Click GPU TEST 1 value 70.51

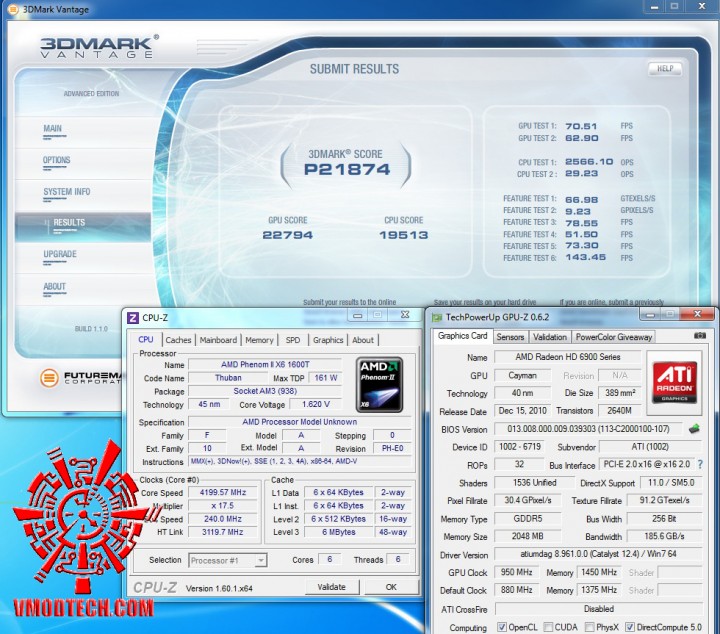581,126
